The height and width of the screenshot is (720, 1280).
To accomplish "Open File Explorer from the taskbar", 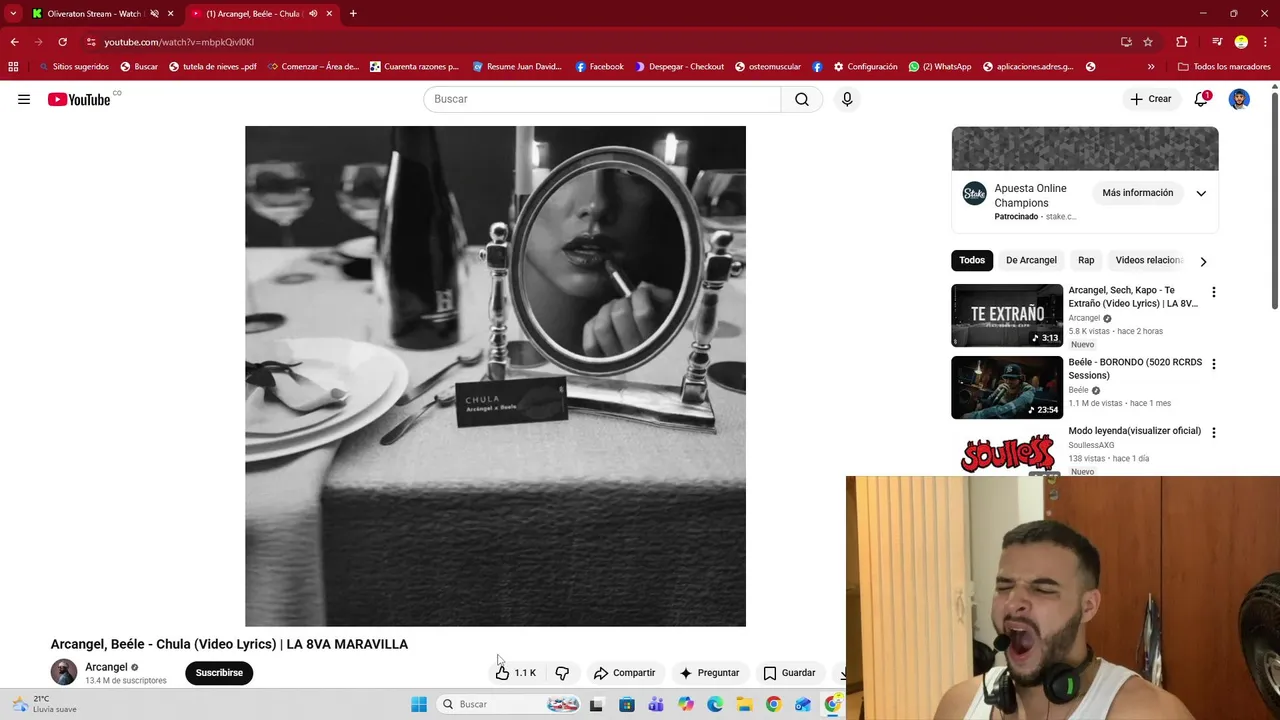I will (x=744, y=704).
